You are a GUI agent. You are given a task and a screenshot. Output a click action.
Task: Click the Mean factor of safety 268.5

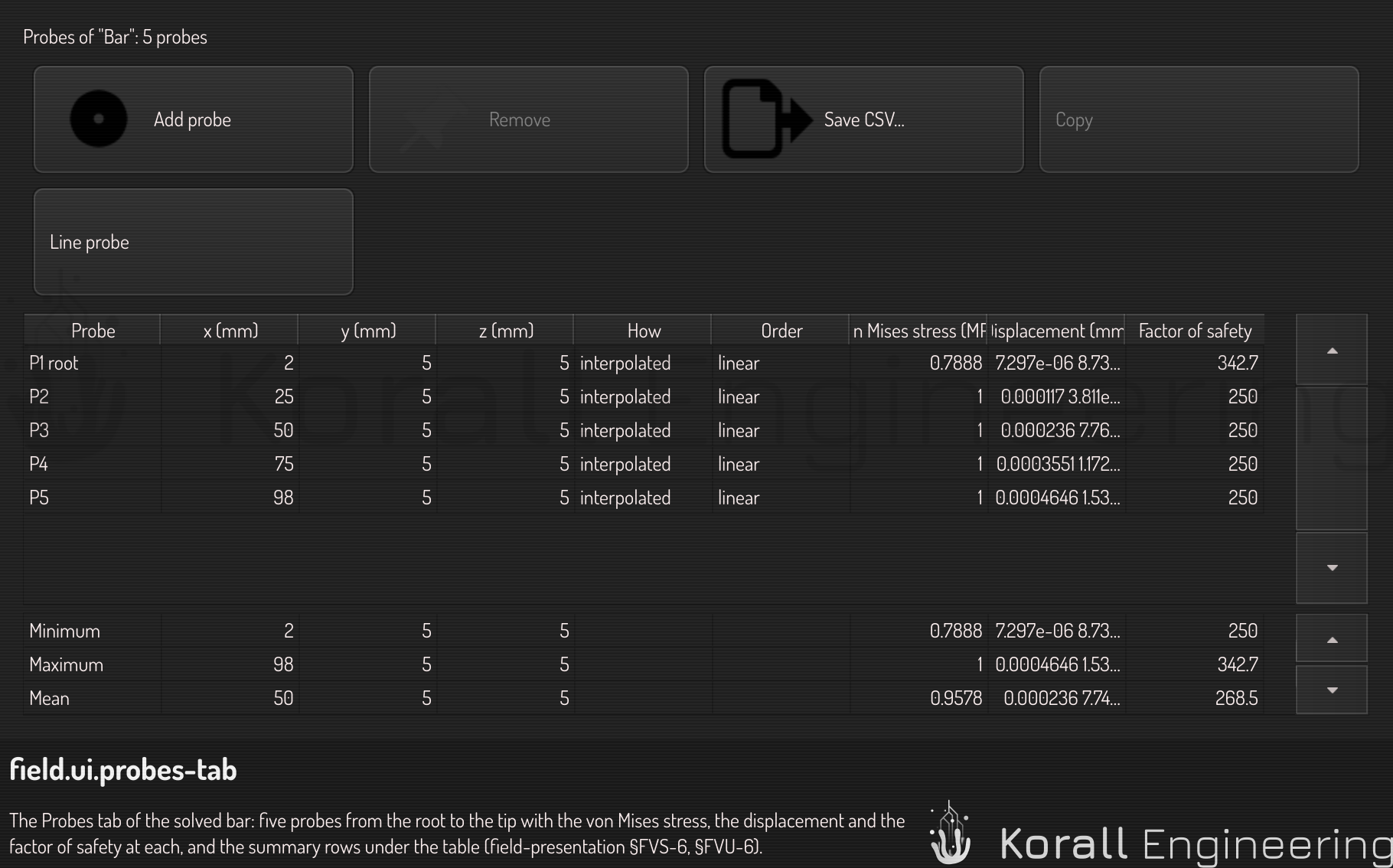point(1195,698)
